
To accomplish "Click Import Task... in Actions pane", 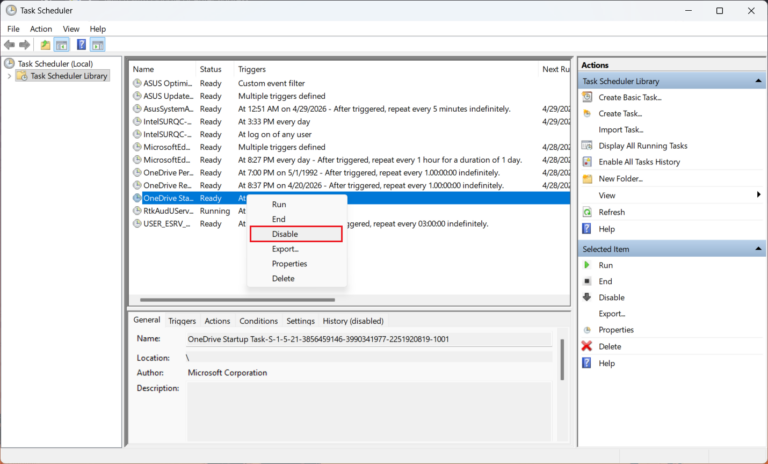I will [621, 129].
